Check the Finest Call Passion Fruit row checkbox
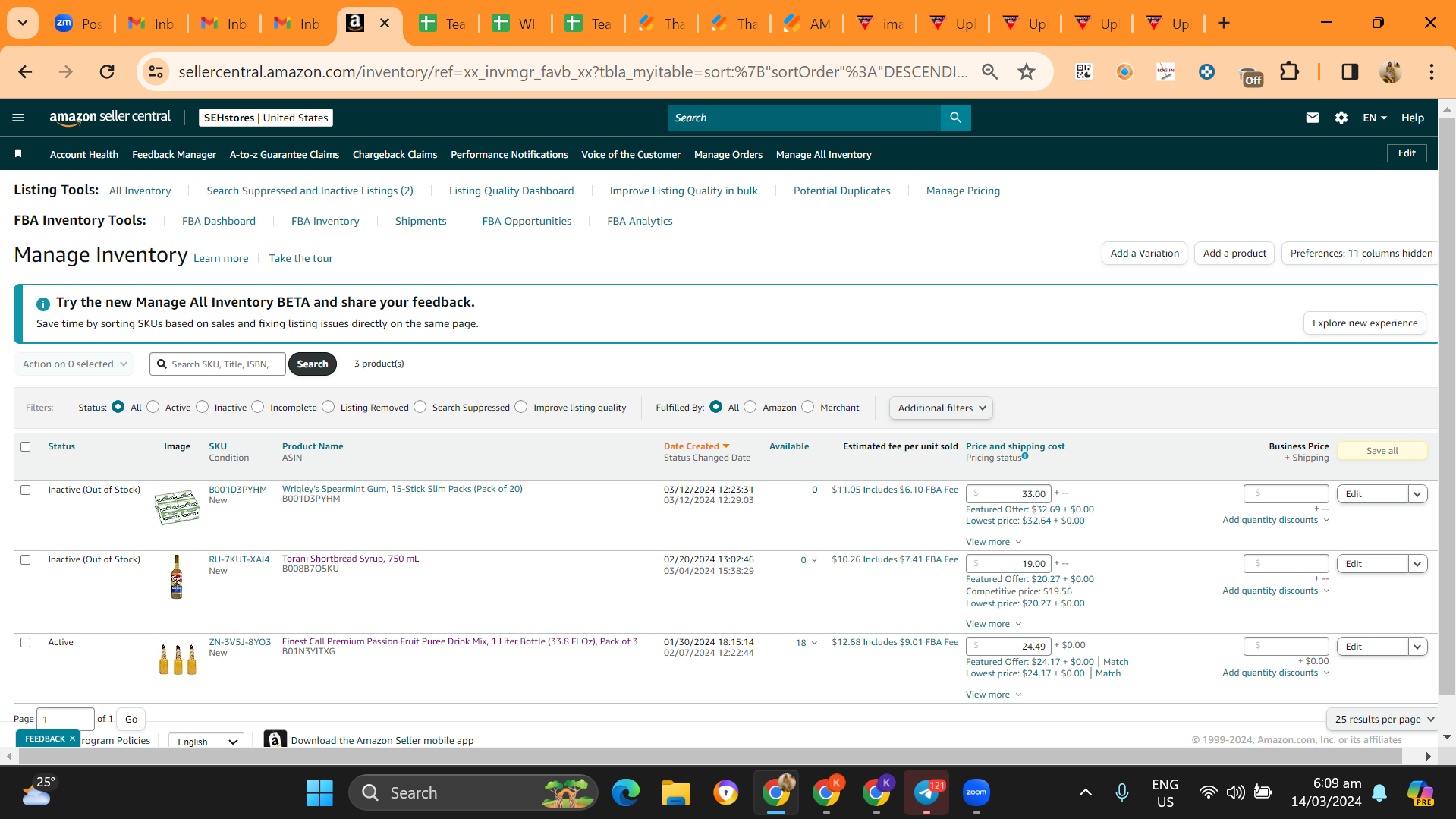Image resolution: width=1456 pixels, height=819 pixels. pyautogui.click(x=26, y=642)
